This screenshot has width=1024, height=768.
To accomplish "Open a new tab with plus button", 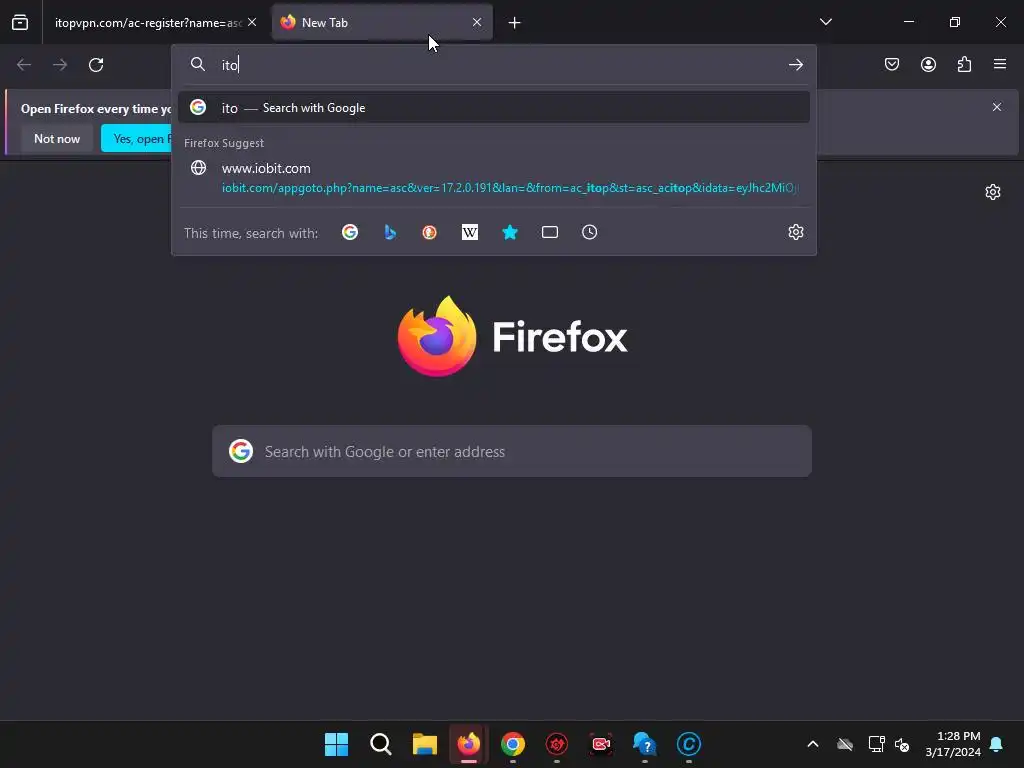I will pos(515,23).
